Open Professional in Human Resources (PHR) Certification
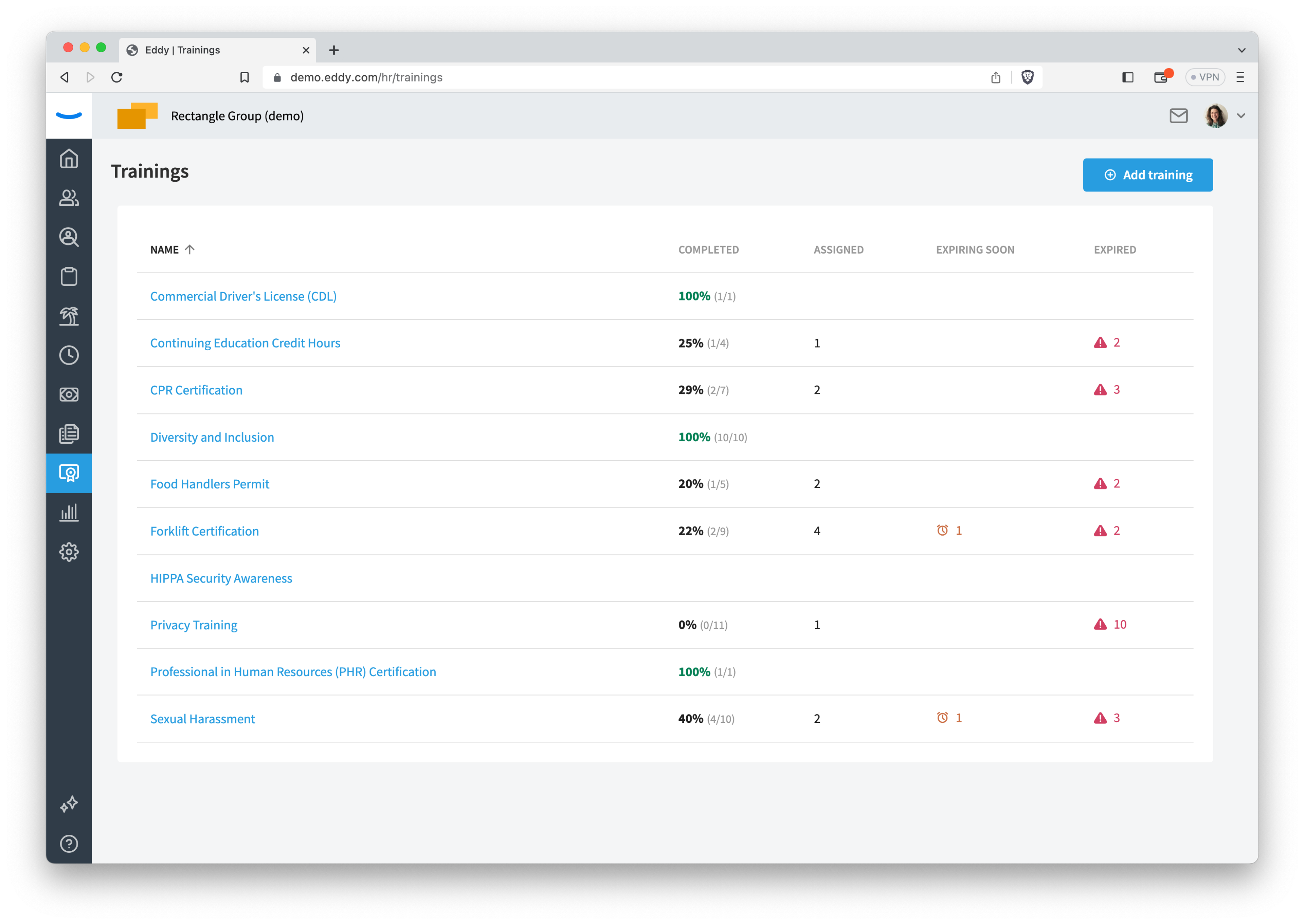The width and height of the screenshot is (1304, 924). [293, 672]
